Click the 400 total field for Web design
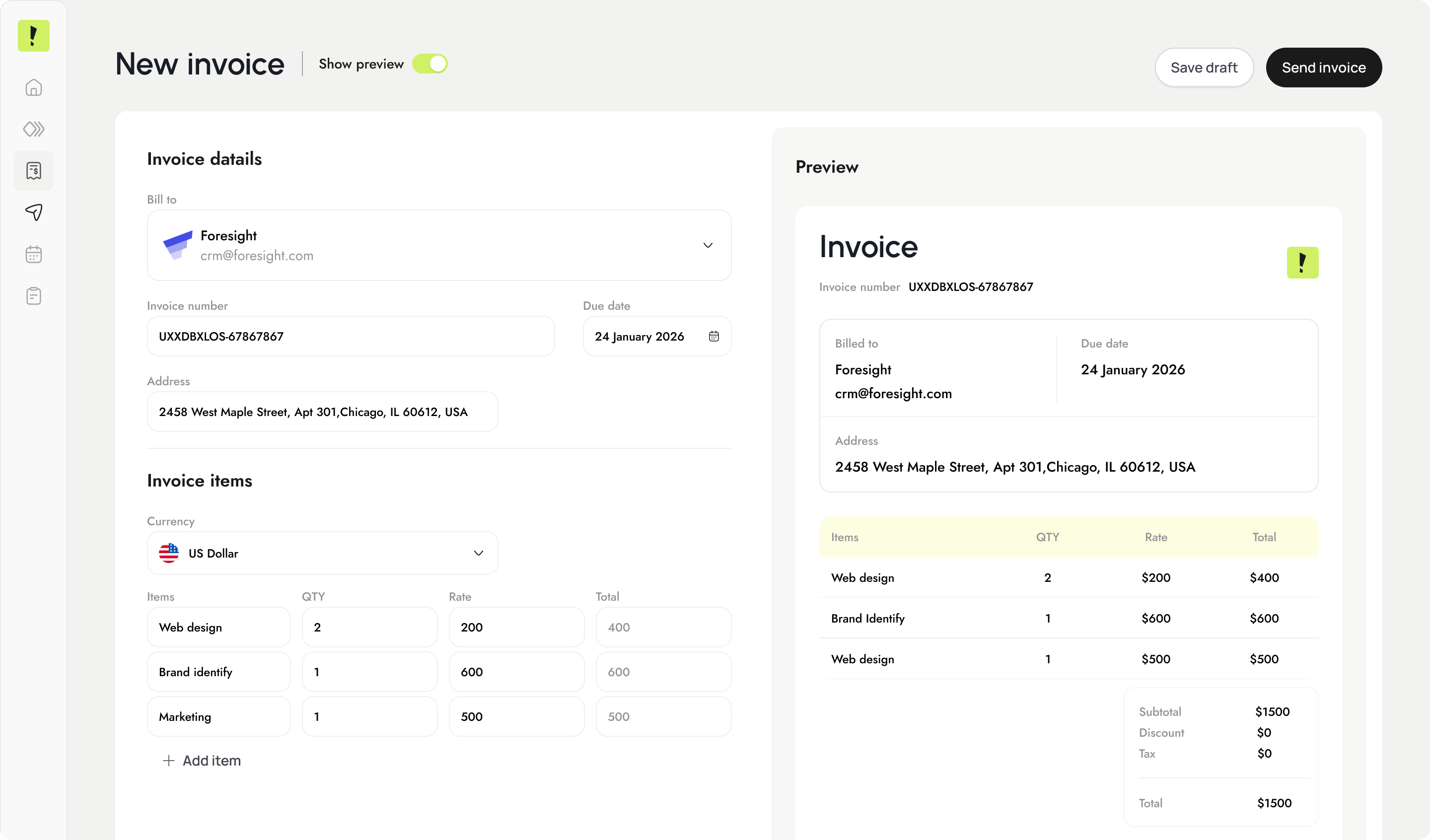 (x=663, y=627)
